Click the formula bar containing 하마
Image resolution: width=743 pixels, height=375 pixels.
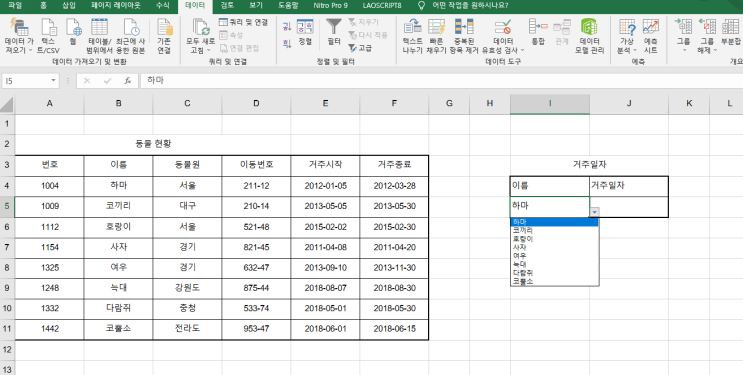point(441,81)
